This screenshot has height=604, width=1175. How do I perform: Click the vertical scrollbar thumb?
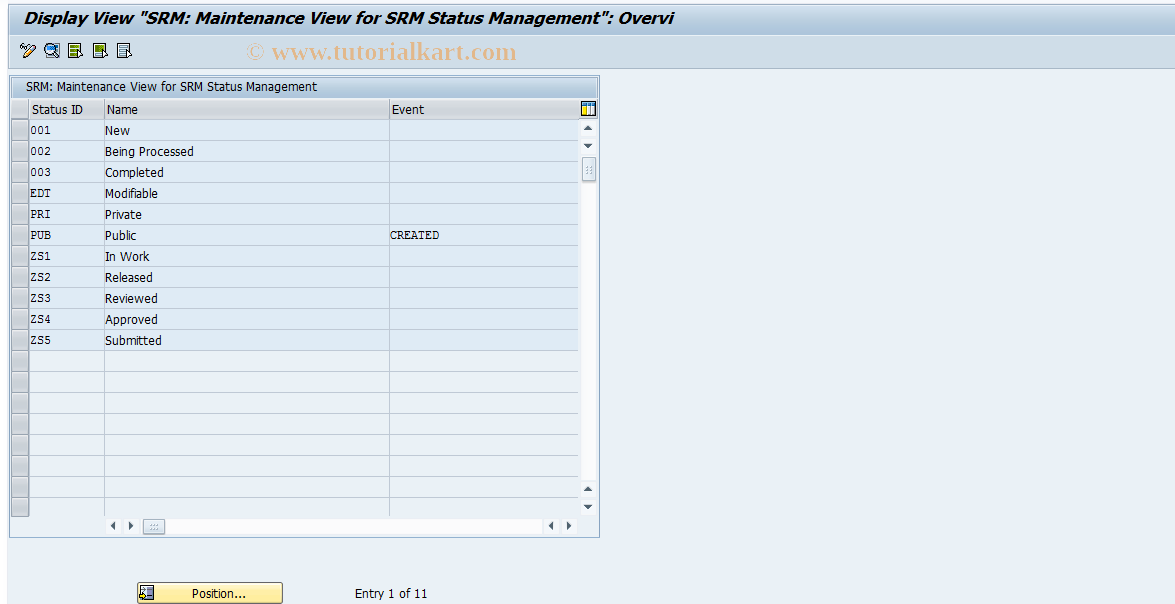pos(588,169)
